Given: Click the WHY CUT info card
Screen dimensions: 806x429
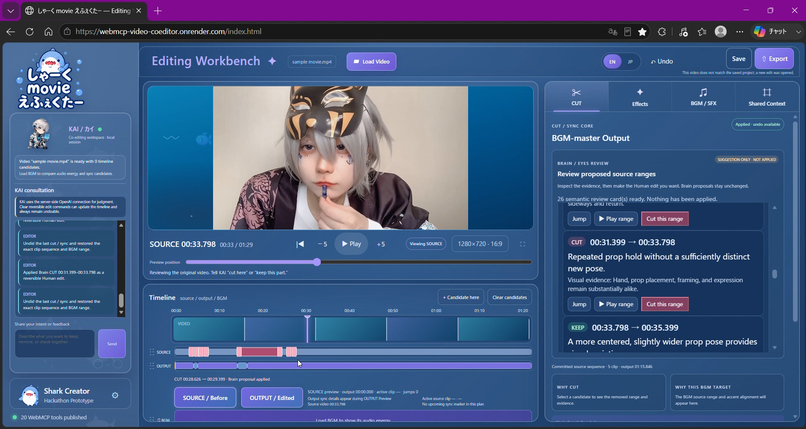Looking at the screenshot, I should (609, 393).
